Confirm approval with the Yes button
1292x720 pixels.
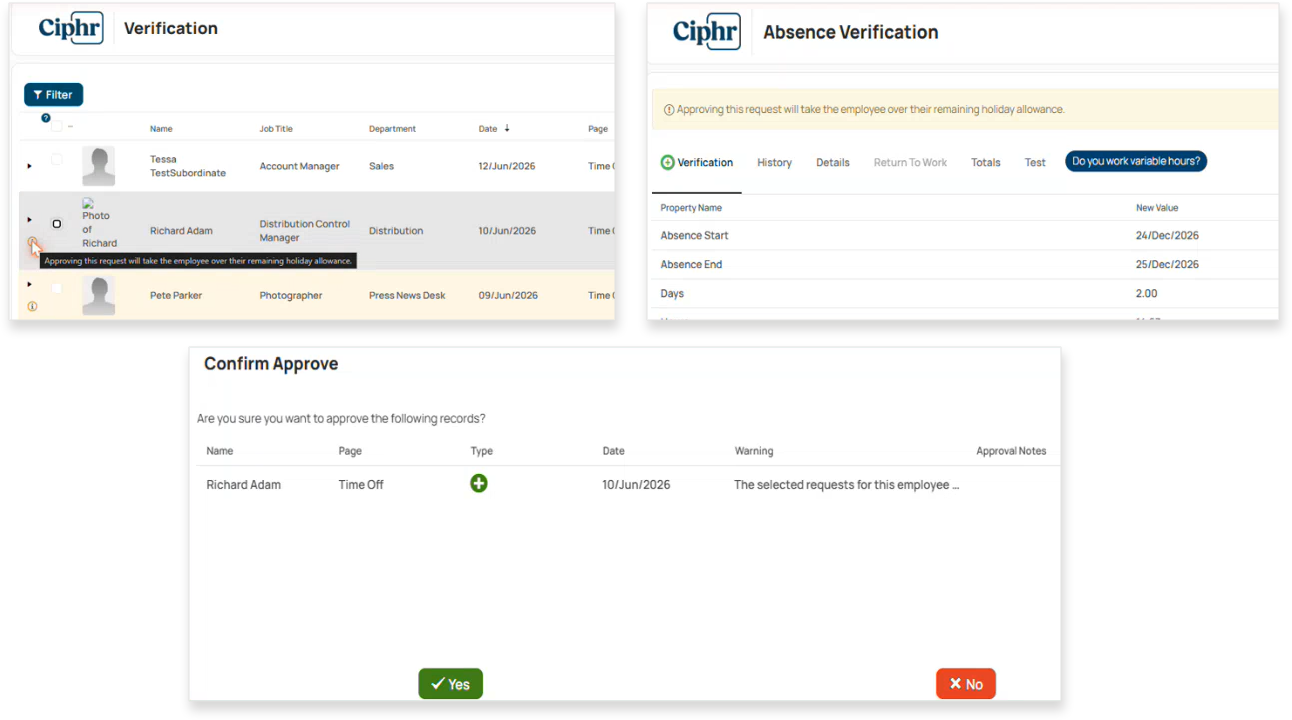tap(450, 684)
